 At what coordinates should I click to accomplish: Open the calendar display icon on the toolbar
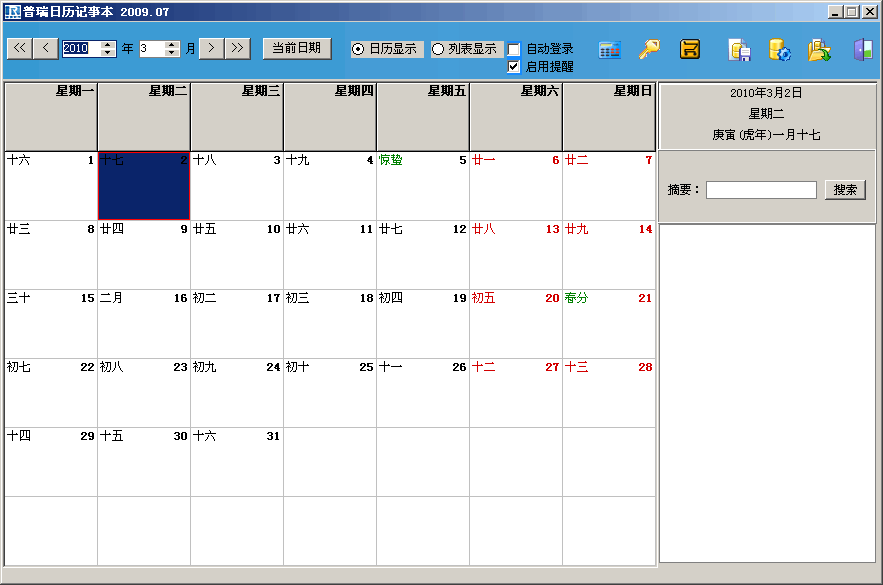(x=609, y=48)
